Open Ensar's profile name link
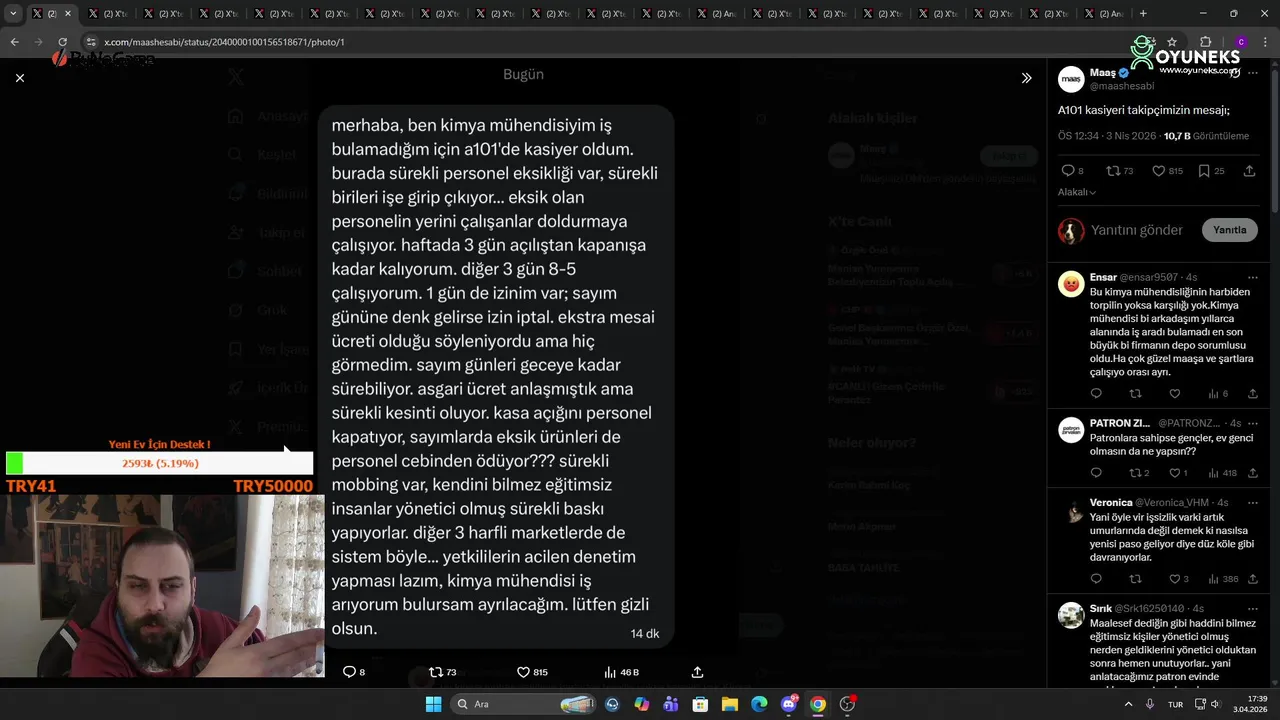The width and height of the screenshot is (1280, 720). [x=1103, y=277]
